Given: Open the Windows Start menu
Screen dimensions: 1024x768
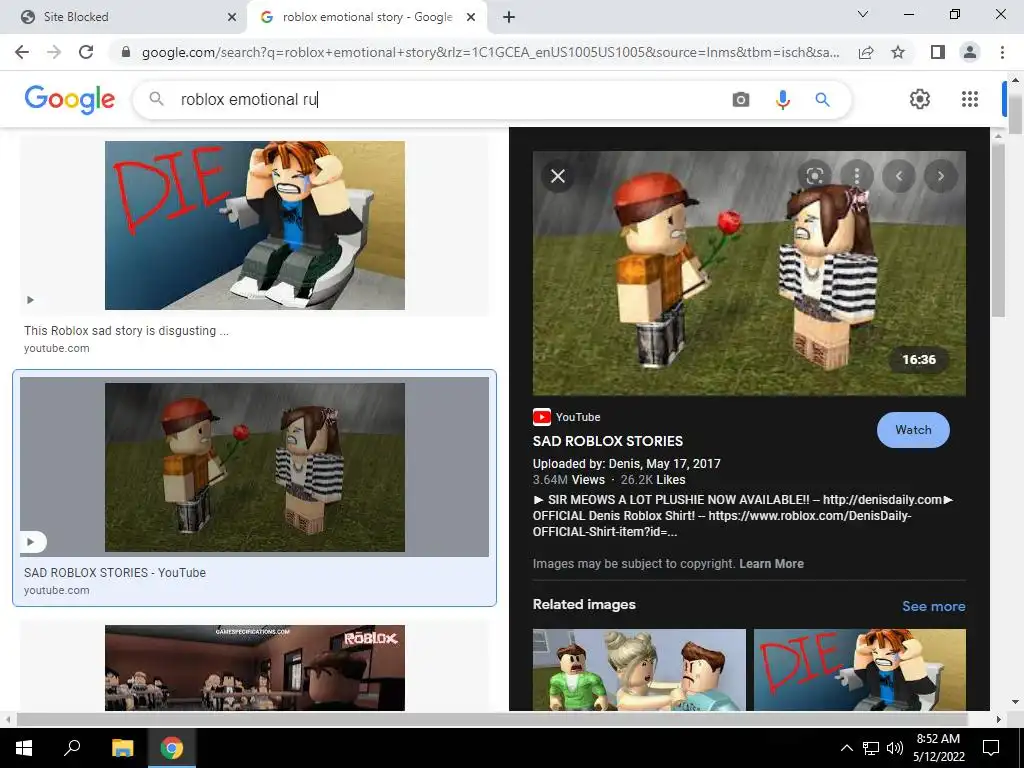Looking at the screenshot, I should pos(24,748).
